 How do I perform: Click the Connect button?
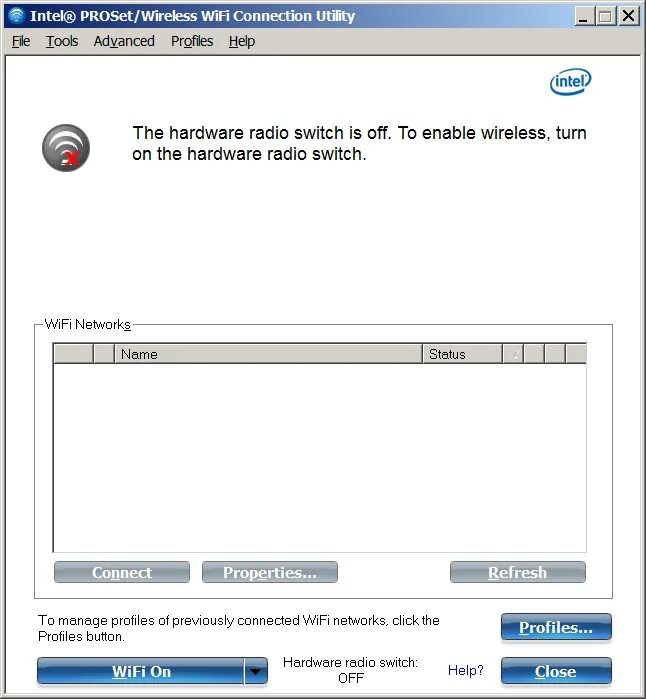point(122,572)
